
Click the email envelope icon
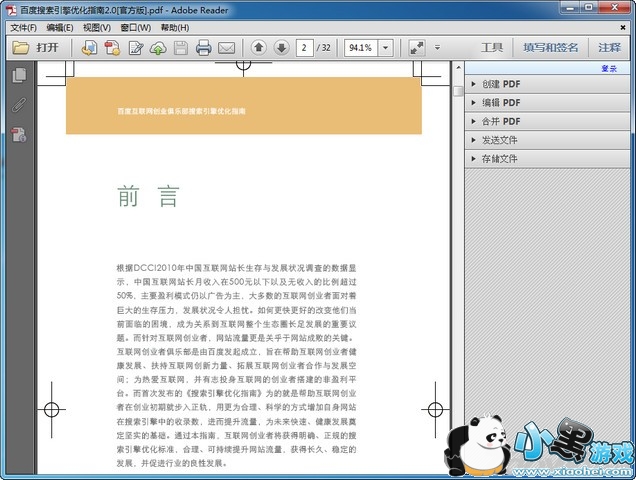tap(227, 47)
